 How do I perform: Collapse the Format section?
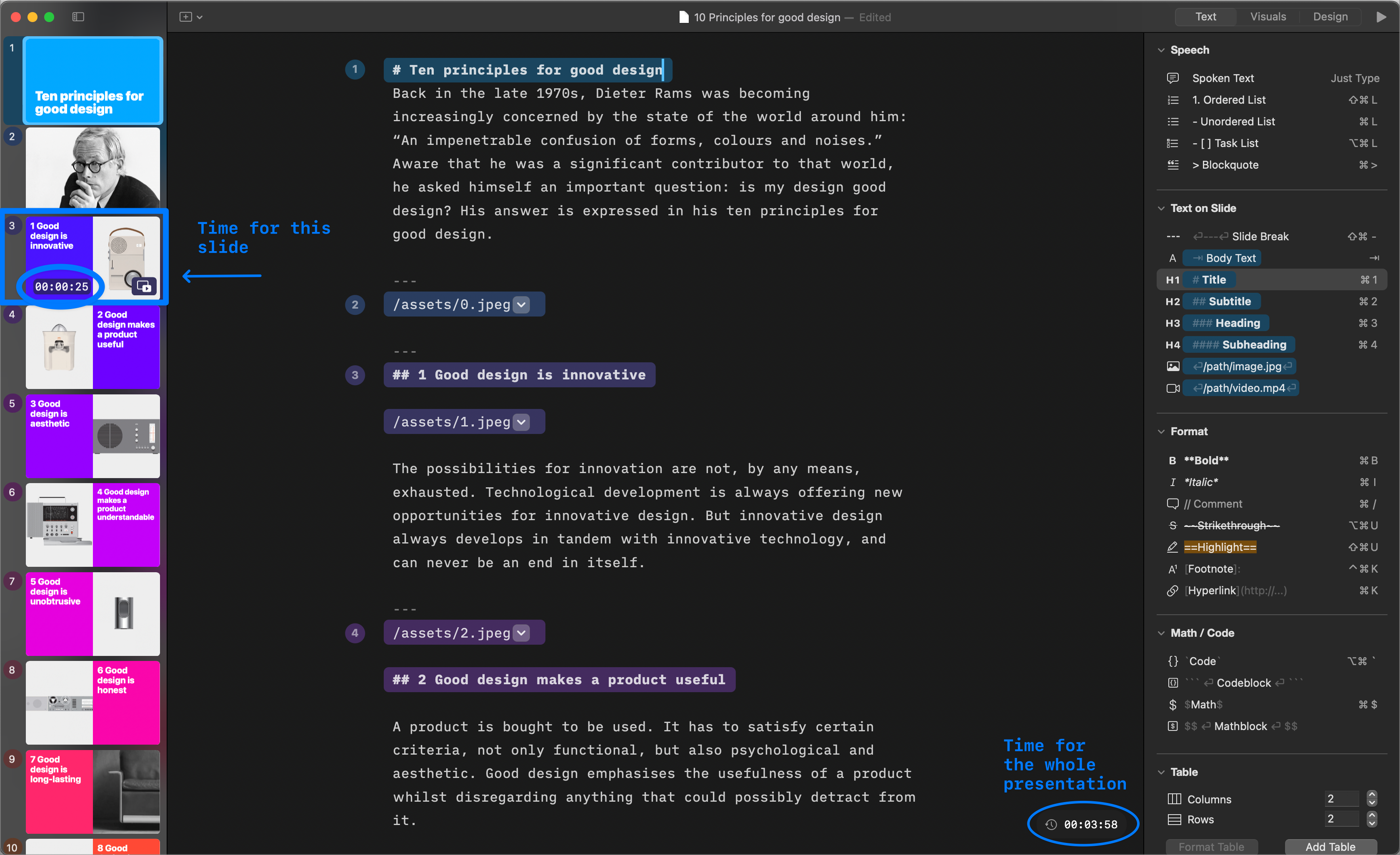point(1161,431)
